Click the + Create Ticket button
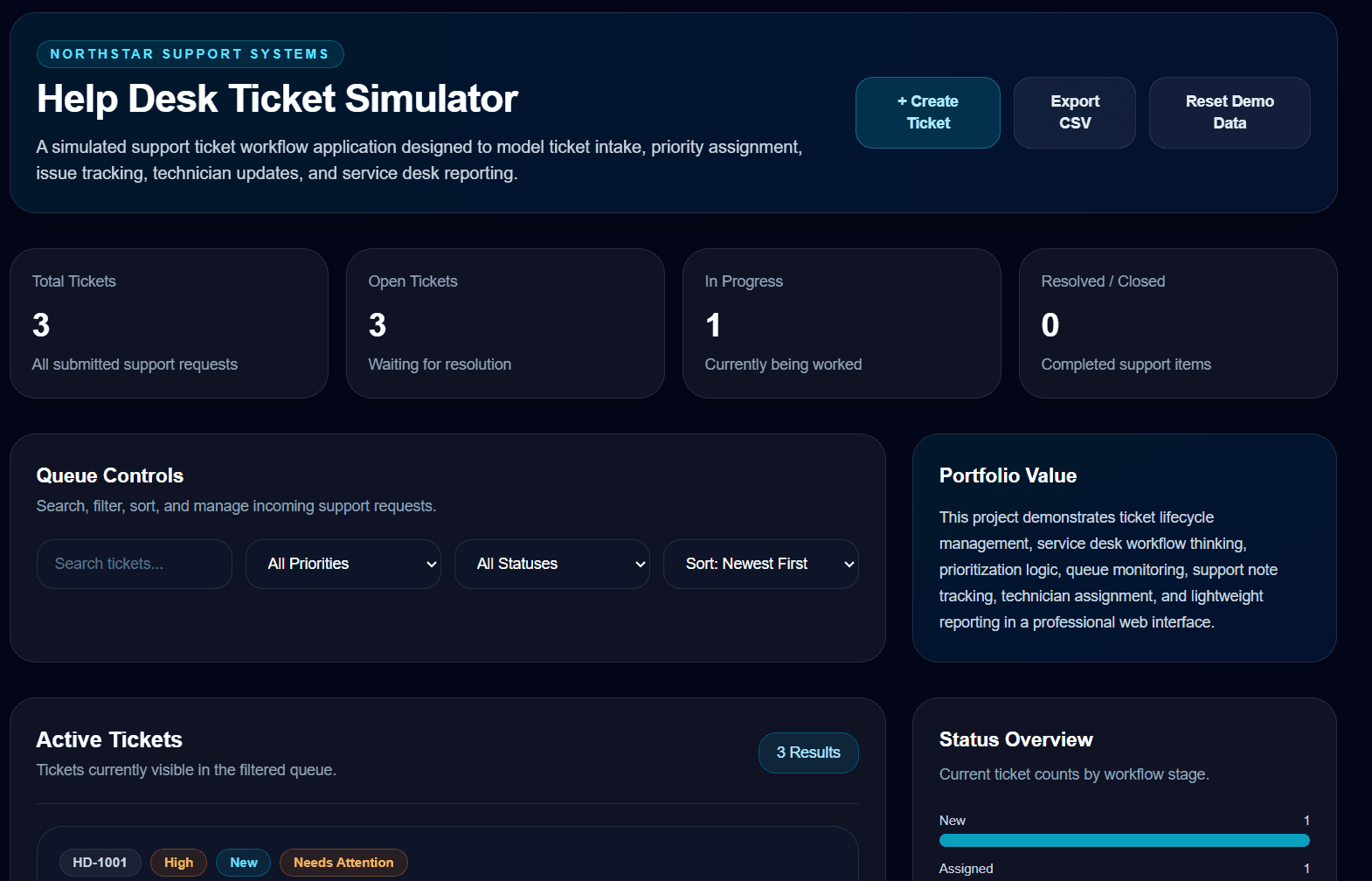The width and height of the screenshot is (1372, 881). pos(928,113)
